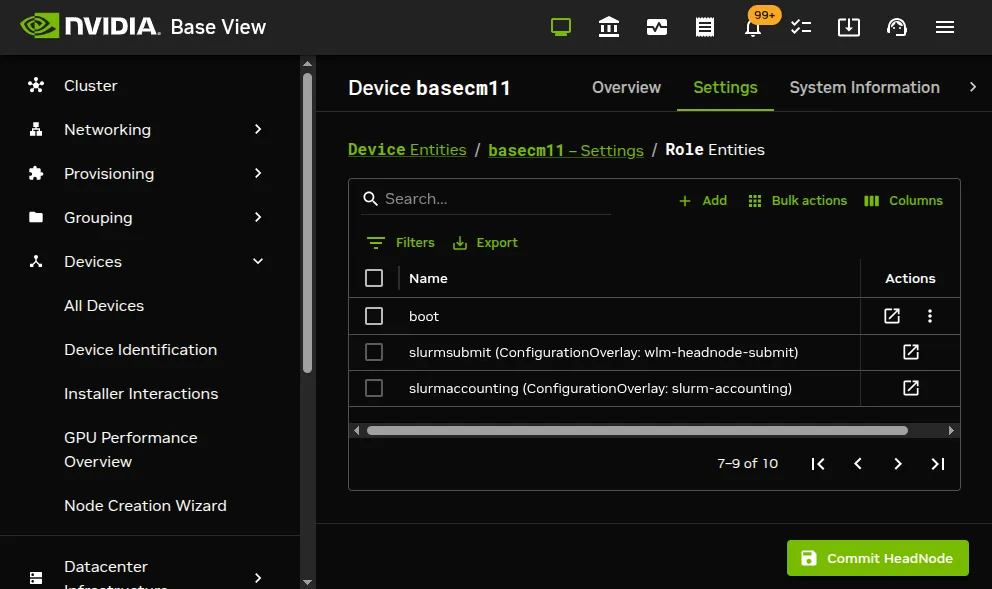The height and width of the screenshot is (589, 992).
Task: Show more tabs with right arrow
Action: pos(973,87)
